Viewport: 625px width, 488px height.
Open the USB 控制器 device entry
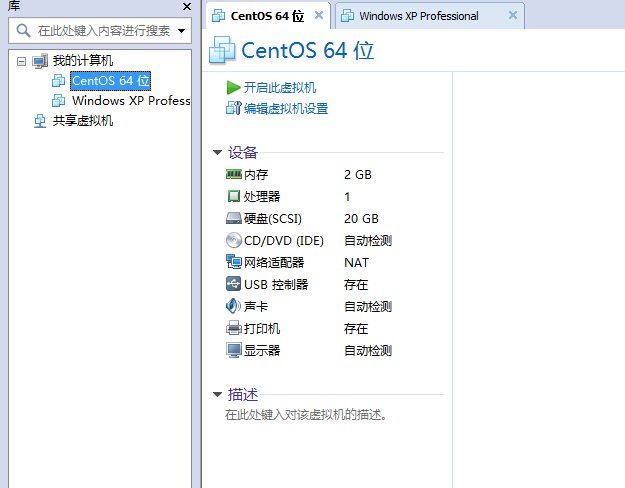tap(276, 284)
